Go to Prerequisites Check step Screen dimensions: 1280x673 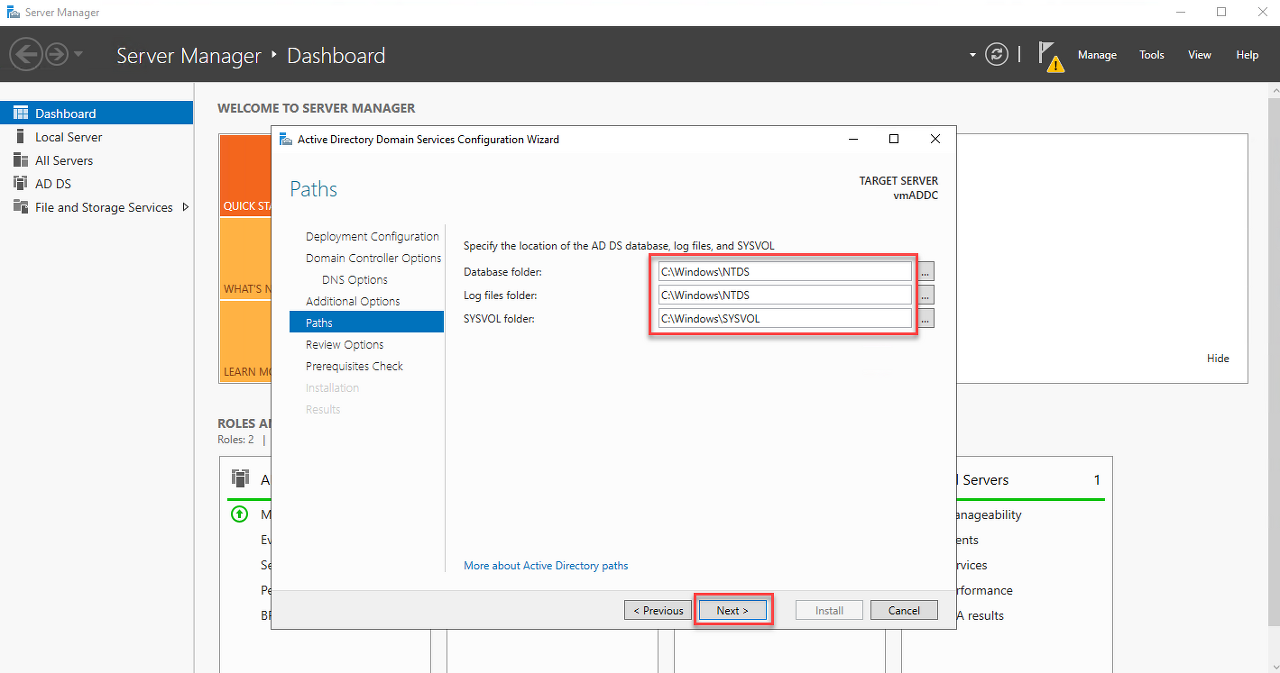pos(354,366)
